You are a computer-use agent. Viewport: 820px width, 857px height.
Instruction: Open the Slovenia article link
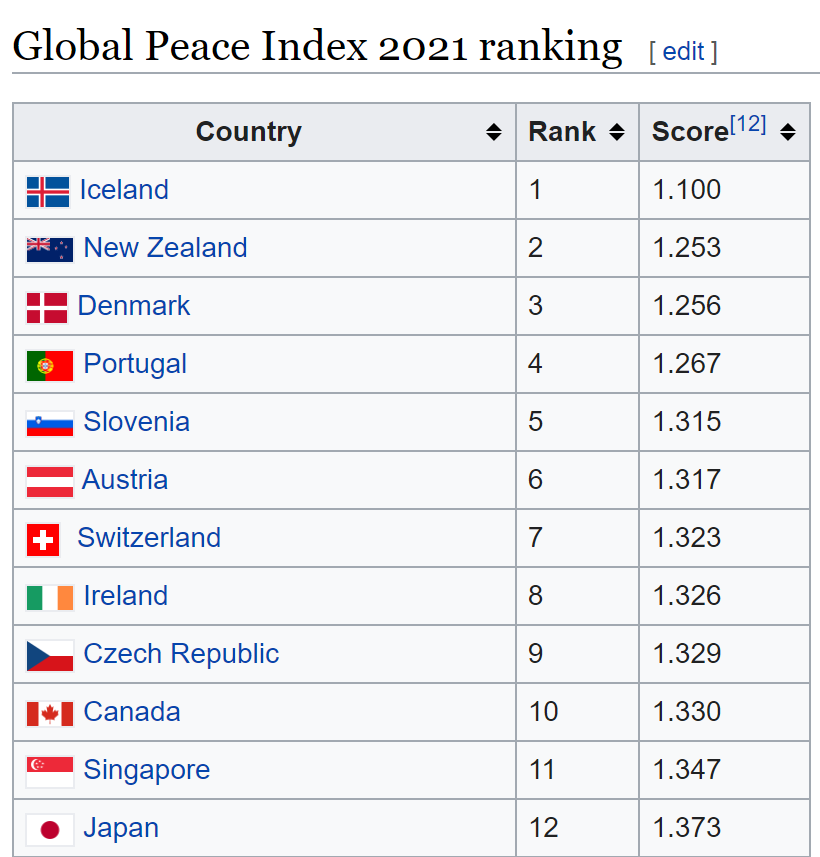[x=137, y=421]
